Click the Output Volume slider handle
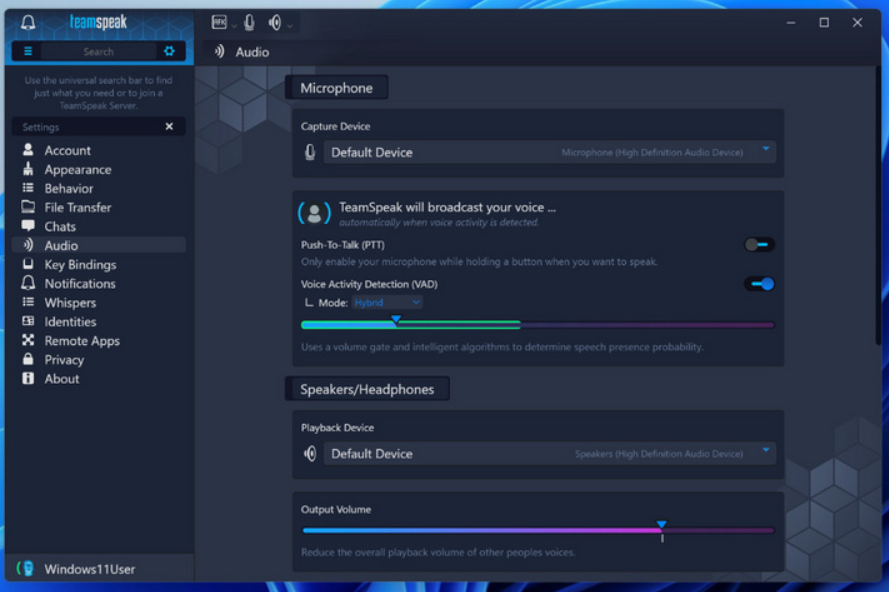 [x=662, y=525]
